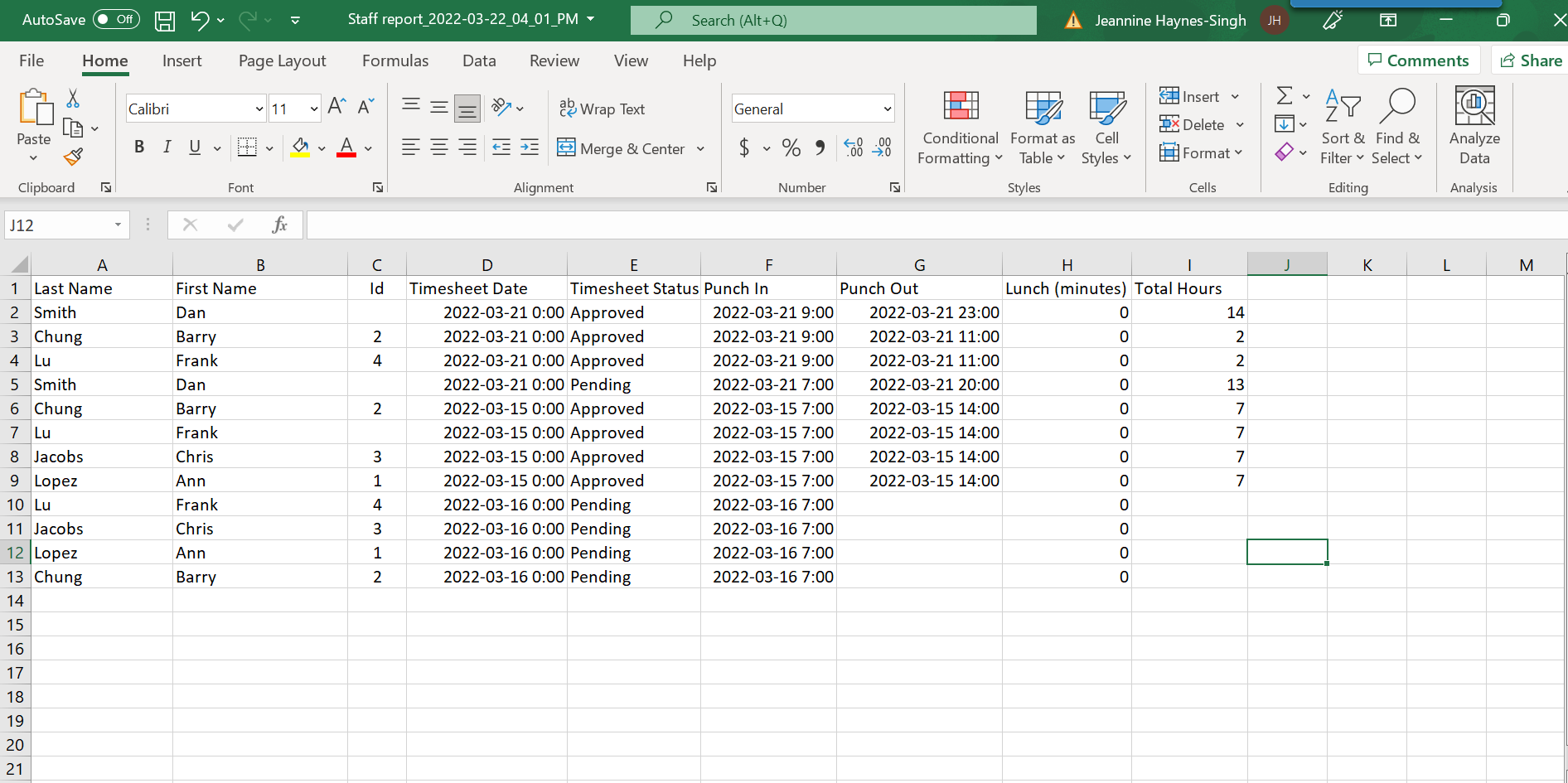Expand the General number format dropdown
This screenshot has height=783, width=1568.
887,109
